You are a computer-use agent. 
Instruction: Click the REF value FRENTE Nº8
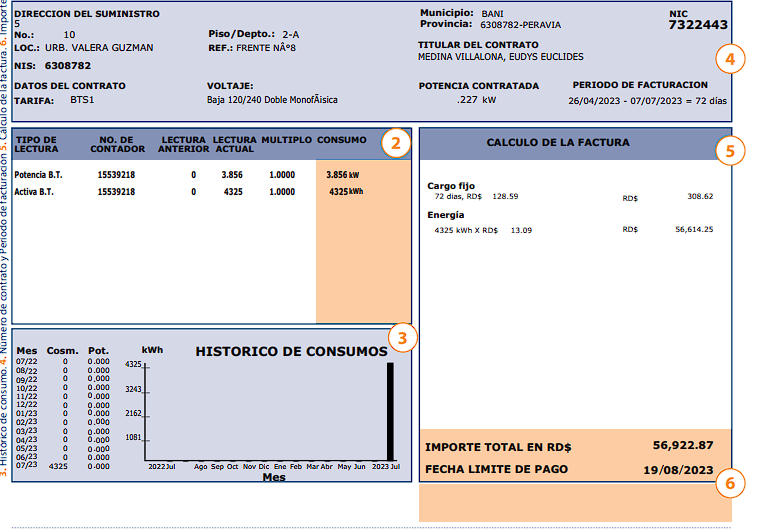click(x=266, y=47)
